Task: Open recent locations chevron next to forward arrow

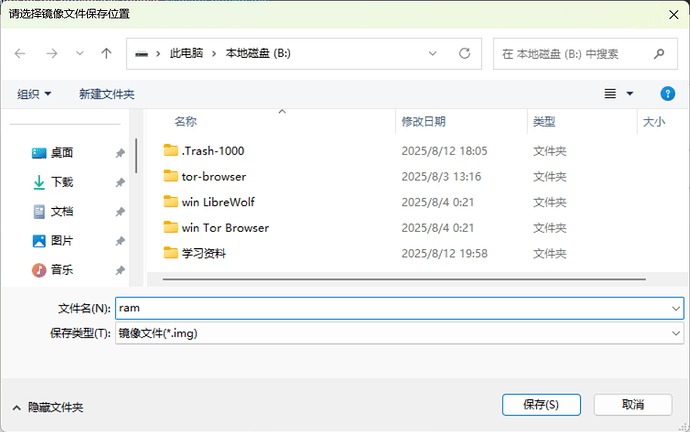Action: (x=80, y=54)
